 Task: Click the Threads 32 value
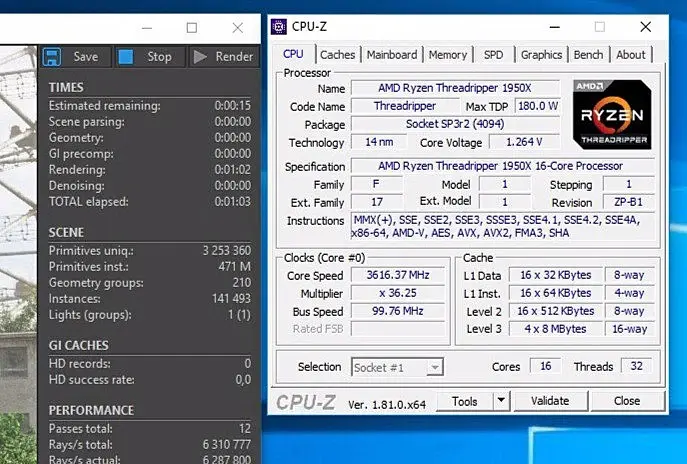click(637, 366)
